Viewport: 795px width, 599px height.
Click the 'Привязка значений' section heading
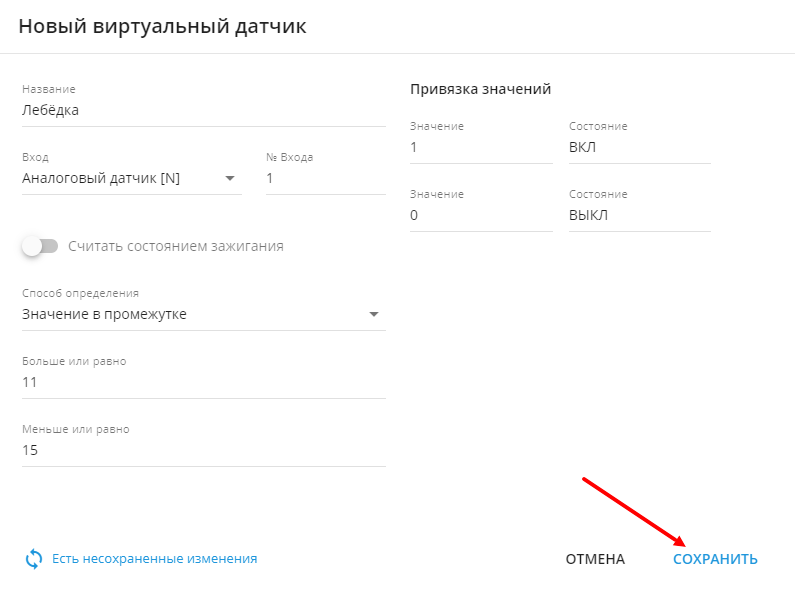(480, 89)
